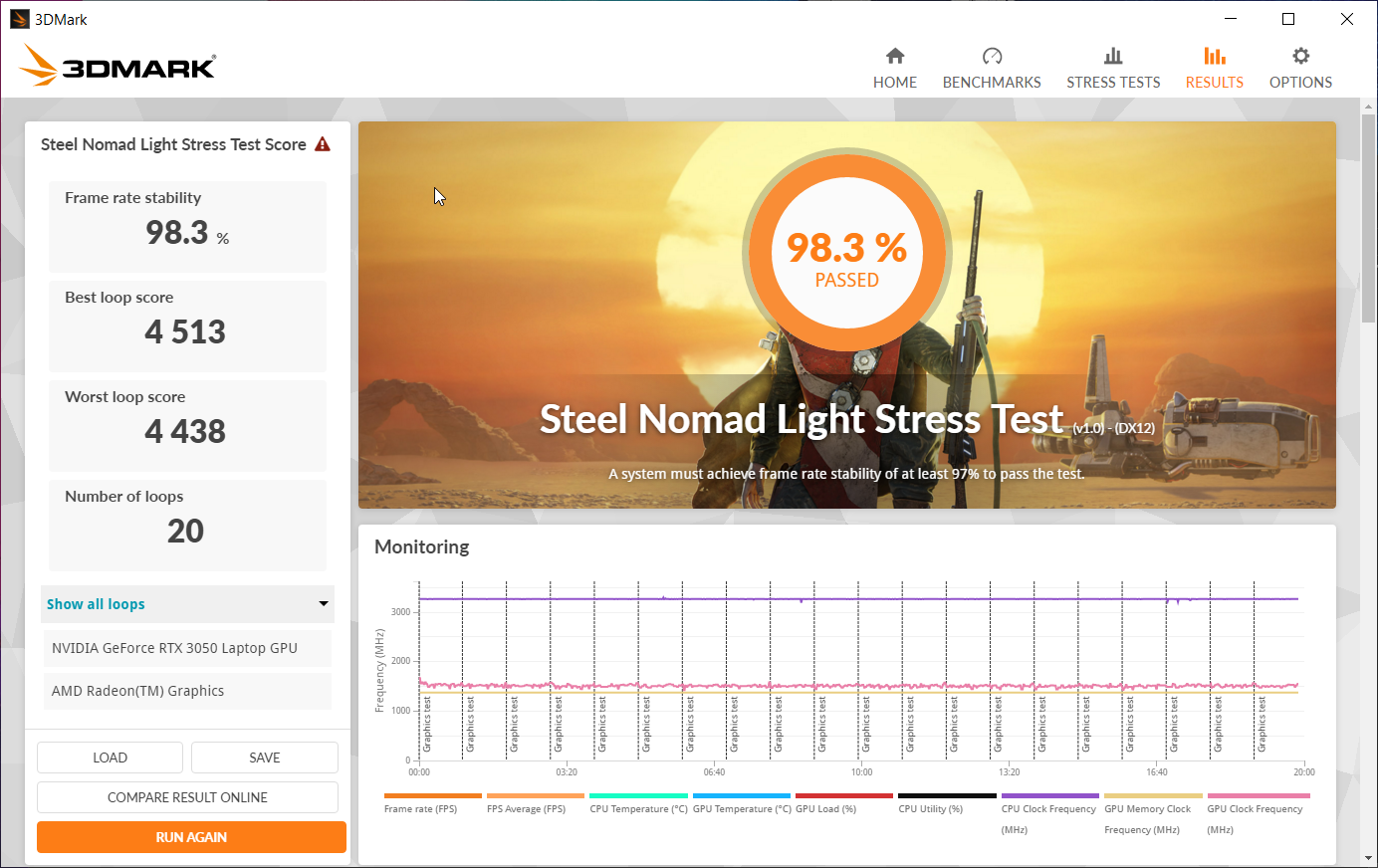
Task: Click the red warning triangle beside the score title
Action: (x=323, y=144)
